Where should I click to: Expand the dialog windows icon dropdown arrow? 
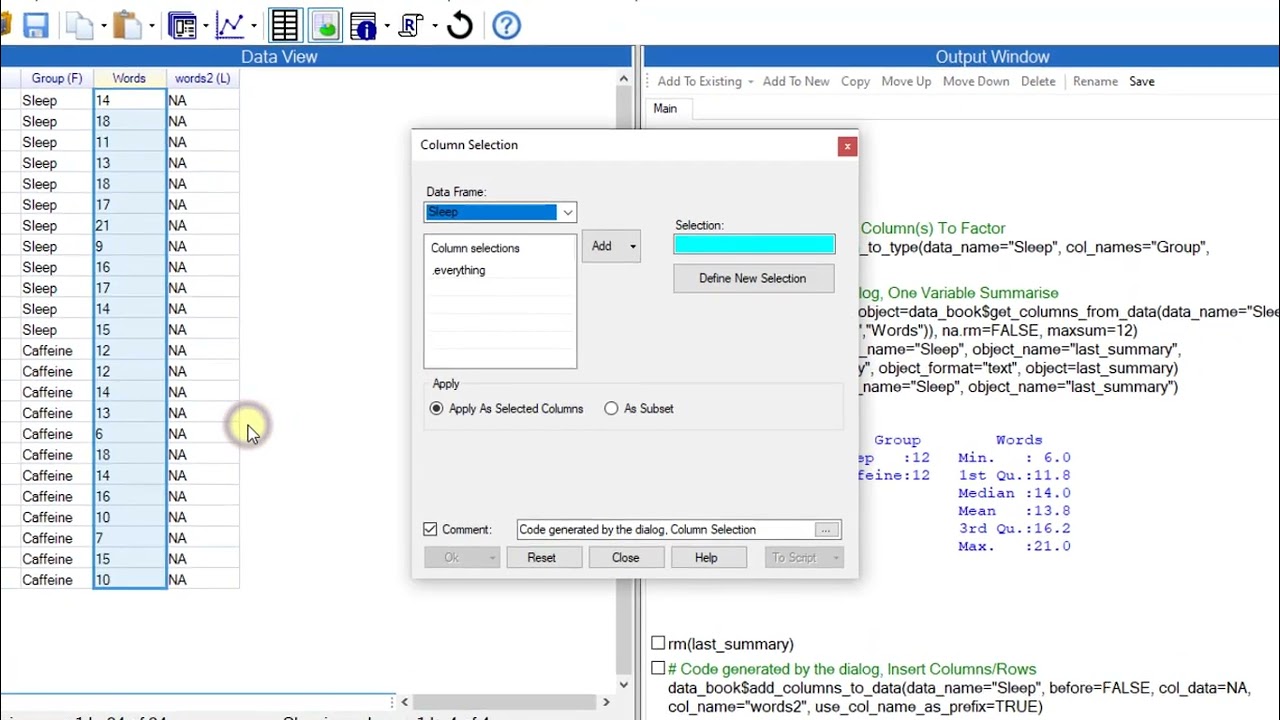click(205, 26)
